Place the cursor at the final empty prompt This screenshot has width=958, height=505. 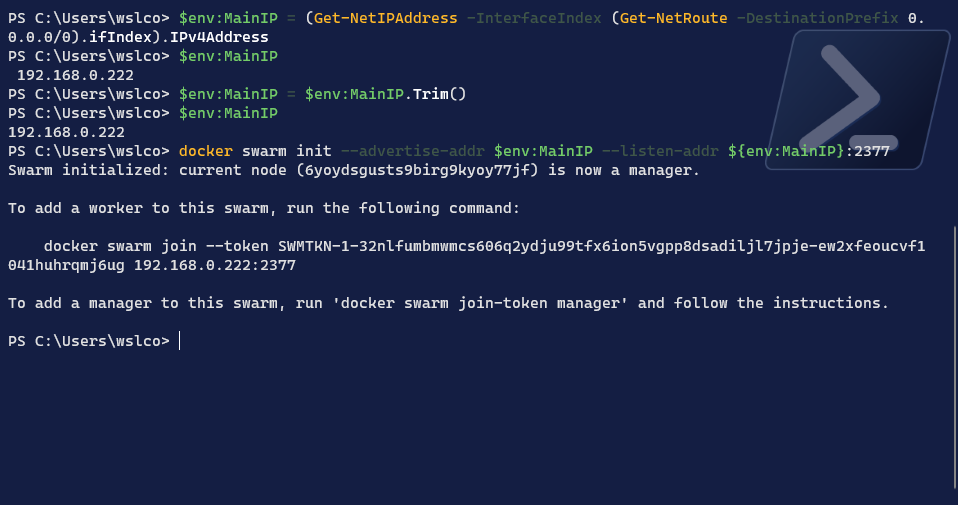point(180,341)
